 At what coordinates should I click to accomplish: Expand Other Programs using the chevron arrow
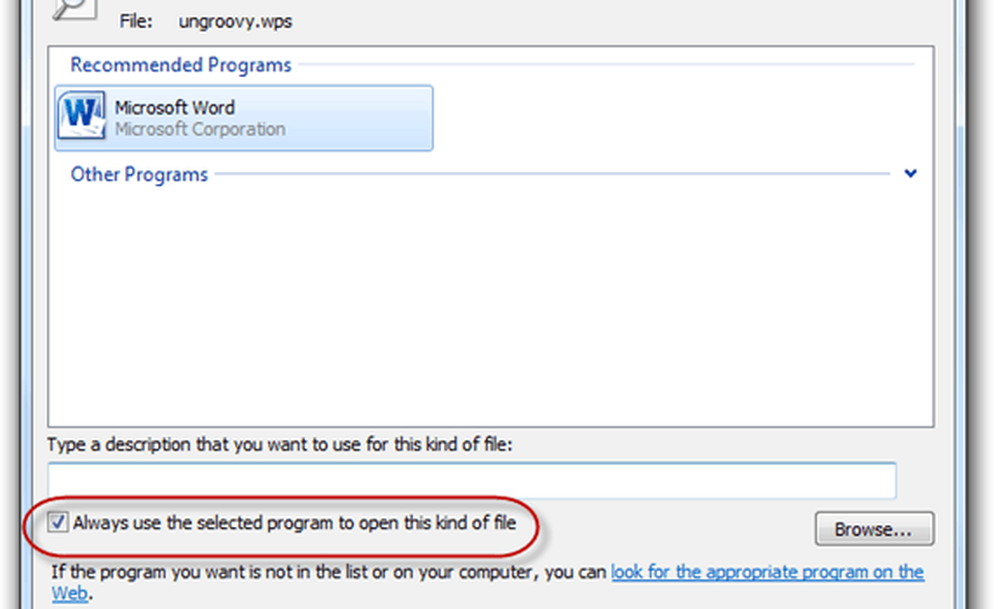910,174
